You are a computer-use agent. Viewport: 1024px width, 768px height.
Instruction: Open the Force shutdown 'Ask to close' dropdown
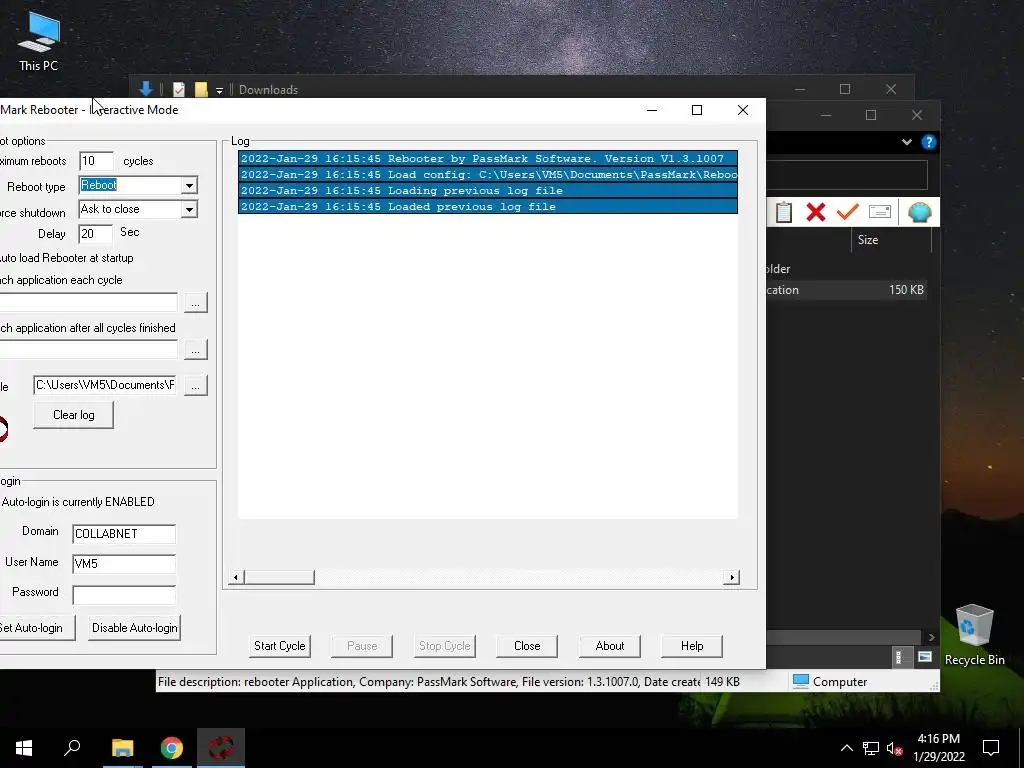coord(189,210)
